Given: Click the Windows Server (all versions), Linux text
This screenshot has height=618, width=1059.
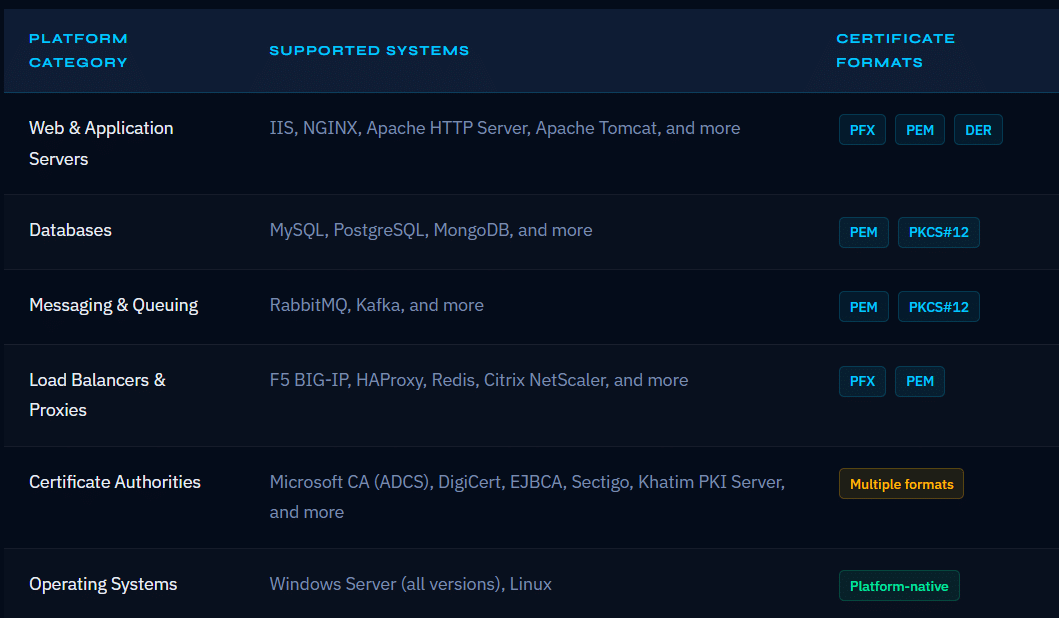Looking at the screenshot, I should click(x=411, y=584).
